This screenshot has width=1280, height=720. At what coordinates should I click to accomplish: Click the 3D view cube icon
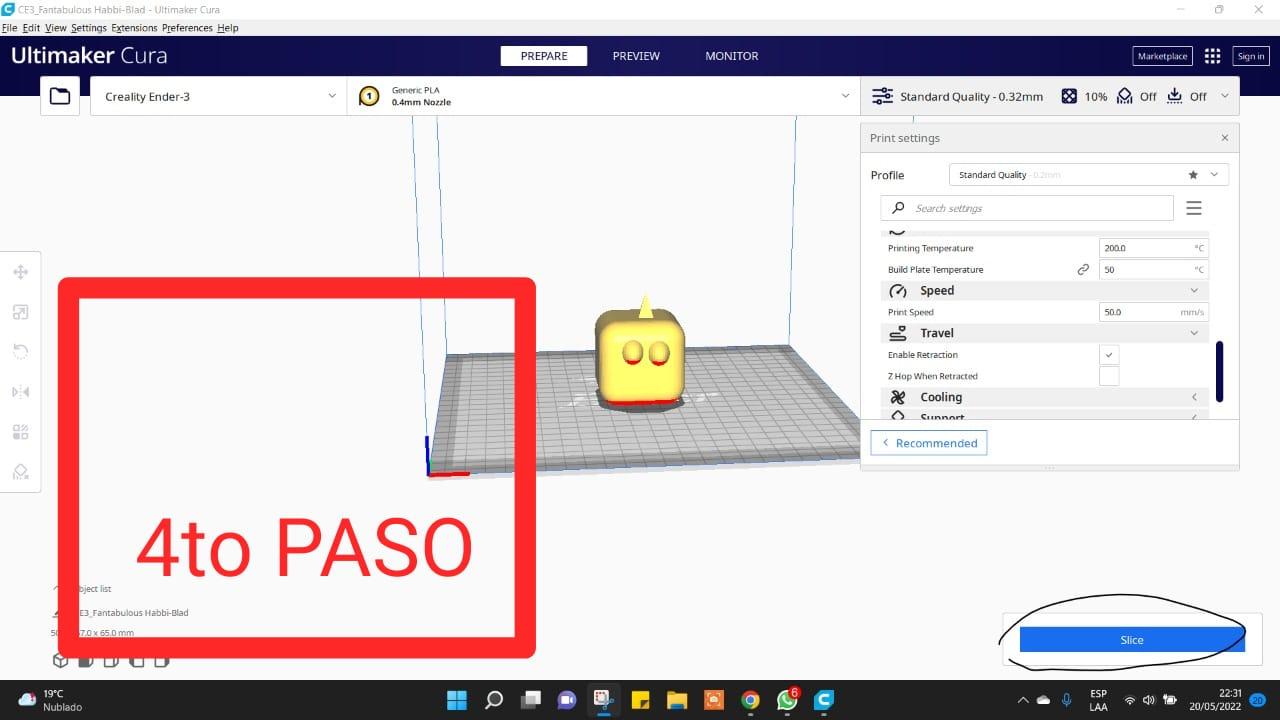pyautogui.click(x=60, y=660)
